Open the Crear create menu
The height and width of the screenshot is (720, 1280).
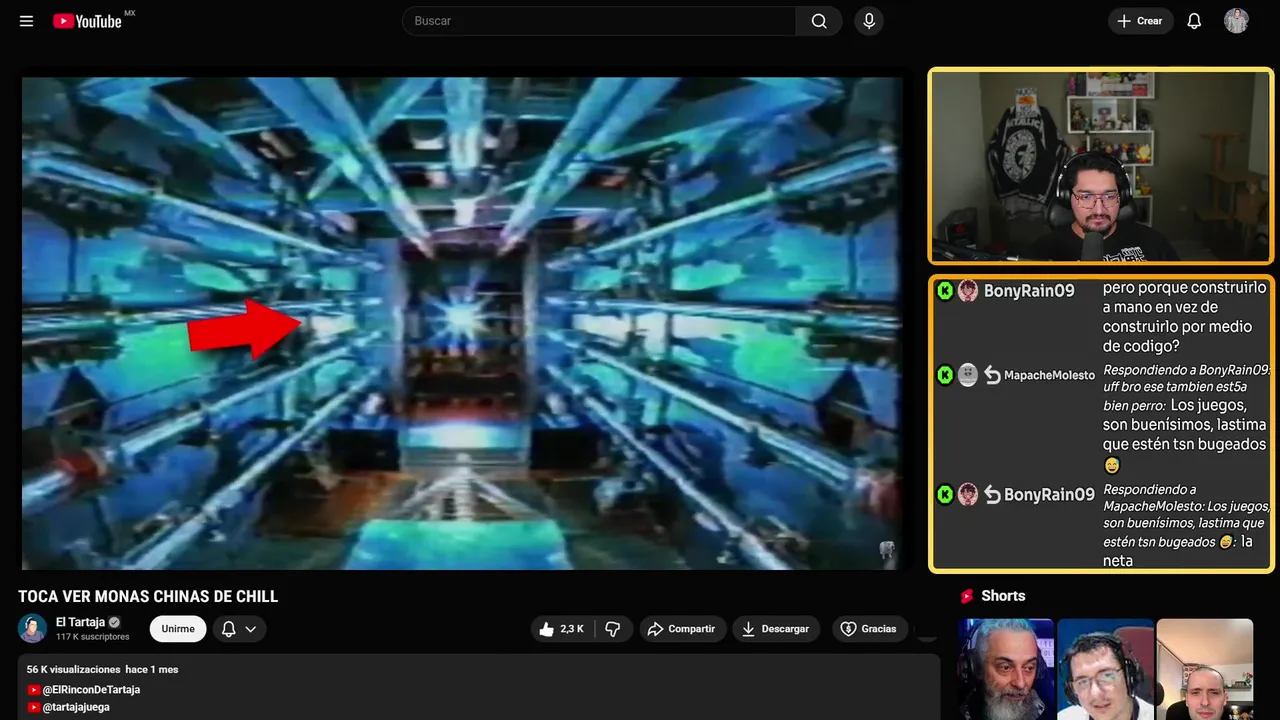pos(1140,21)
